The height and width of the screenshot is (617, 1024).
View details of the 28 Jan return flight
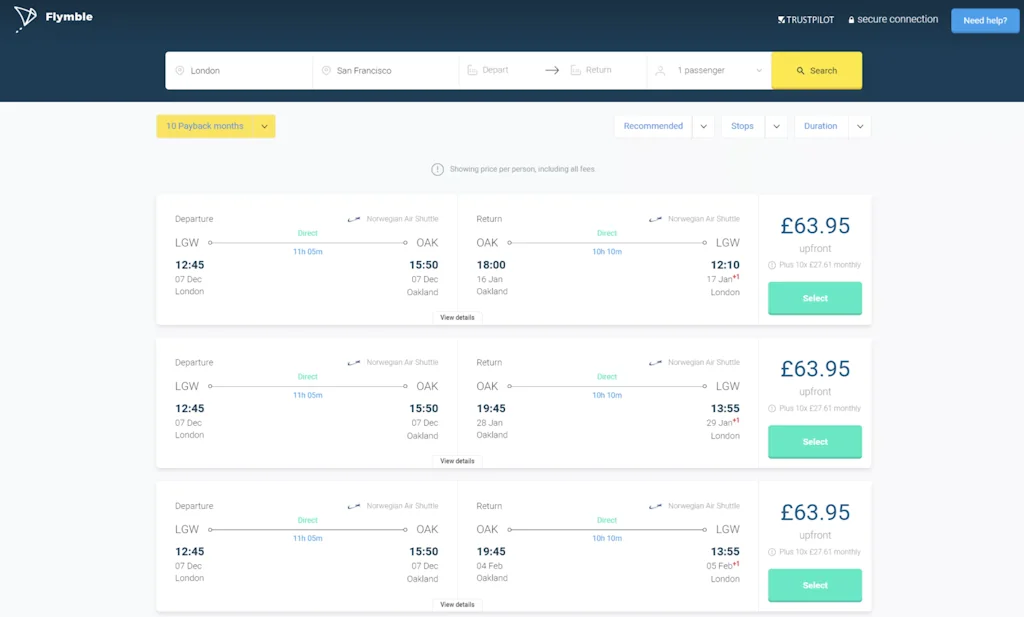(457, 461)
